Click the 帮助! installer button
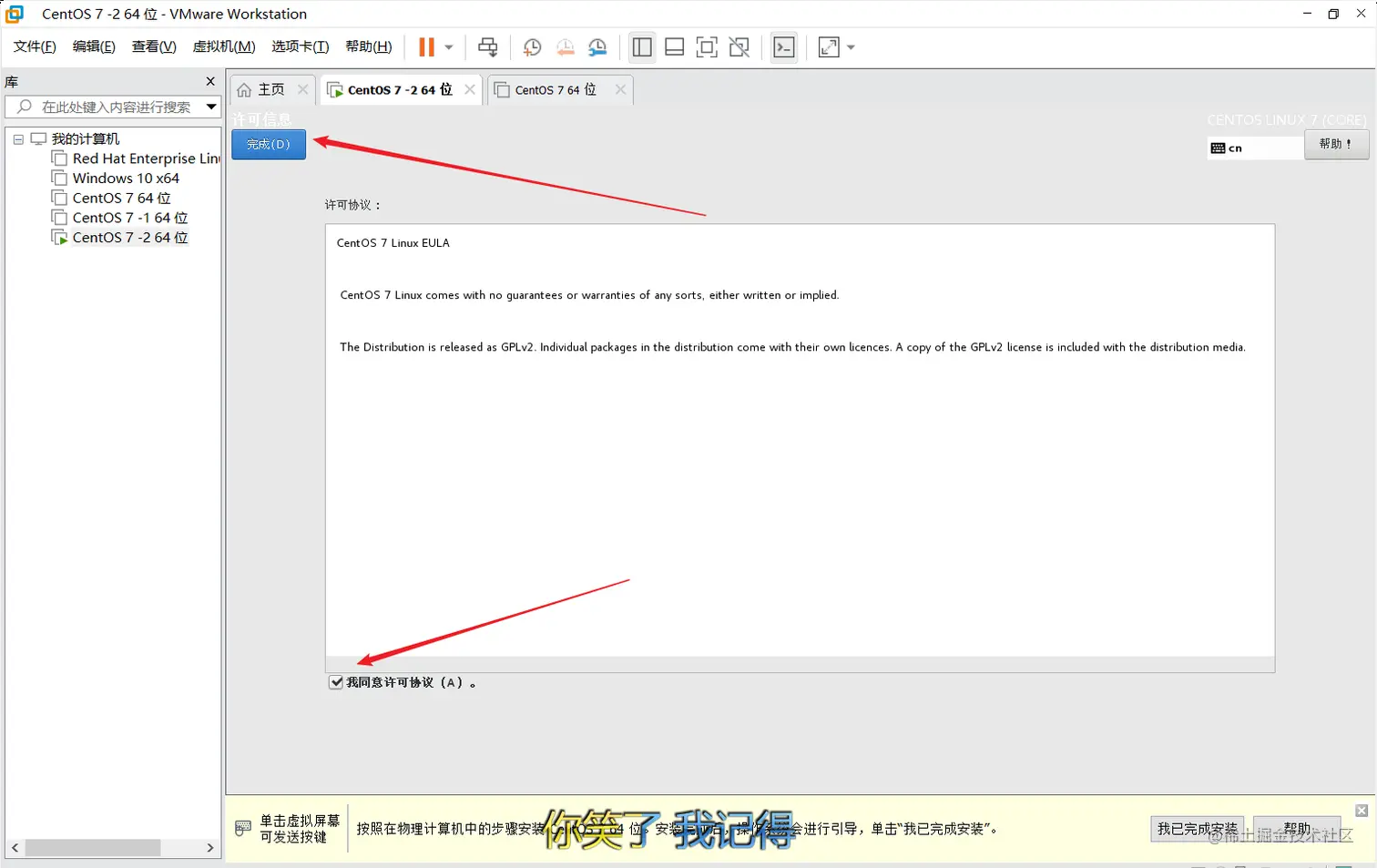This screenshot has width=1377, height=868. pyautogui.click(x=1336, y=144)
